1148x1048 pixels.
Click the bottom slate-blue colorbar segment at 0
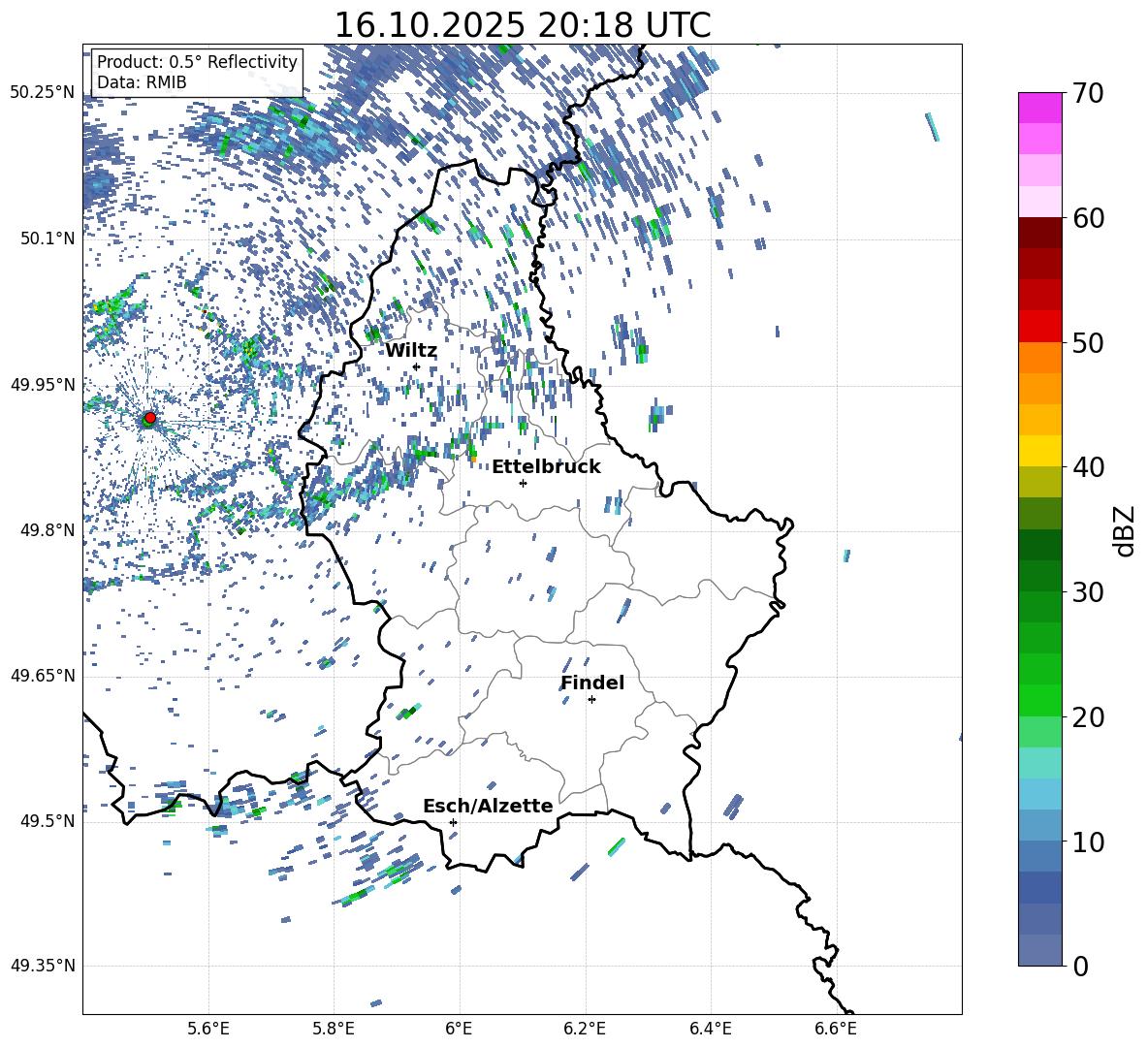pyautogui.click(x=1039, y=950)
